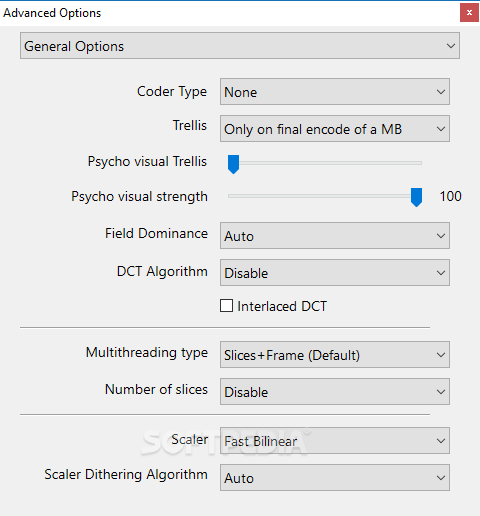
Task: Click the chevron arrow of Coder Type box
Action: [441, 92]
